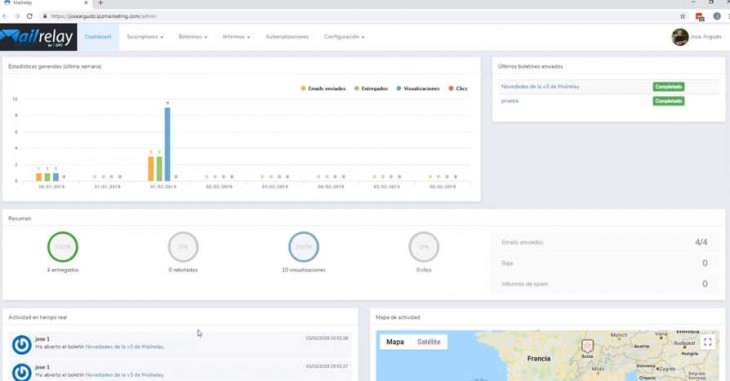Open the Dashboard tab

[98, 37]
